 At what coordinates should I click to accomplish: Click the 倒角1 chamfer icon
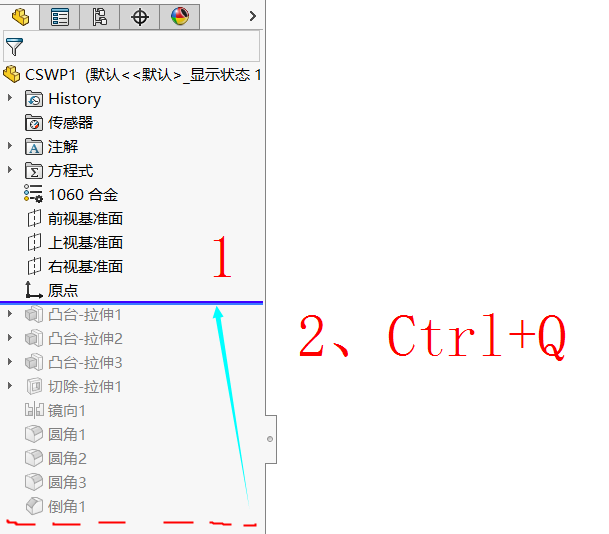[x=34, y=506]
